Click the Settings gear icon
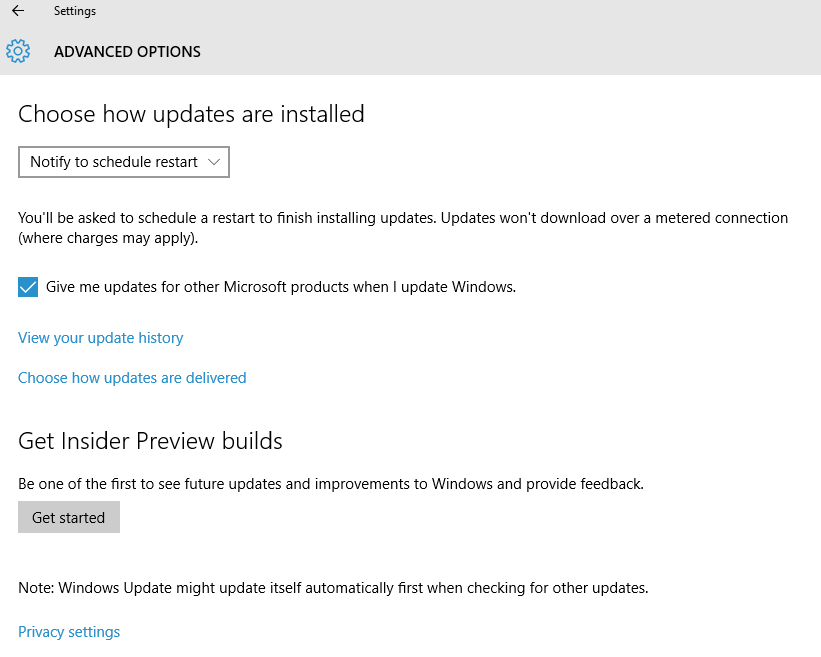The height and width of the screenshot is (657, 821). pos(18,51)
